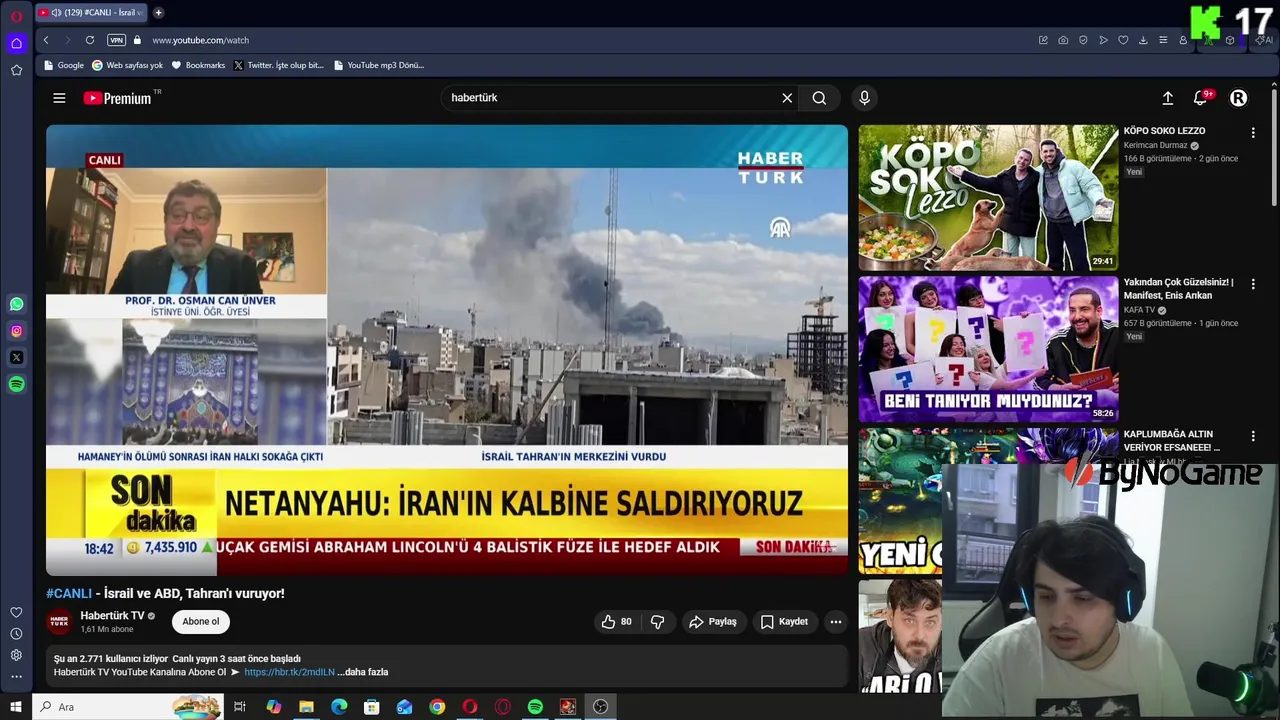Open options for Yakından Çok Güzelsiniz video
The height and width of the screenshot is (720, 1280).
(x=1252, y=284)
